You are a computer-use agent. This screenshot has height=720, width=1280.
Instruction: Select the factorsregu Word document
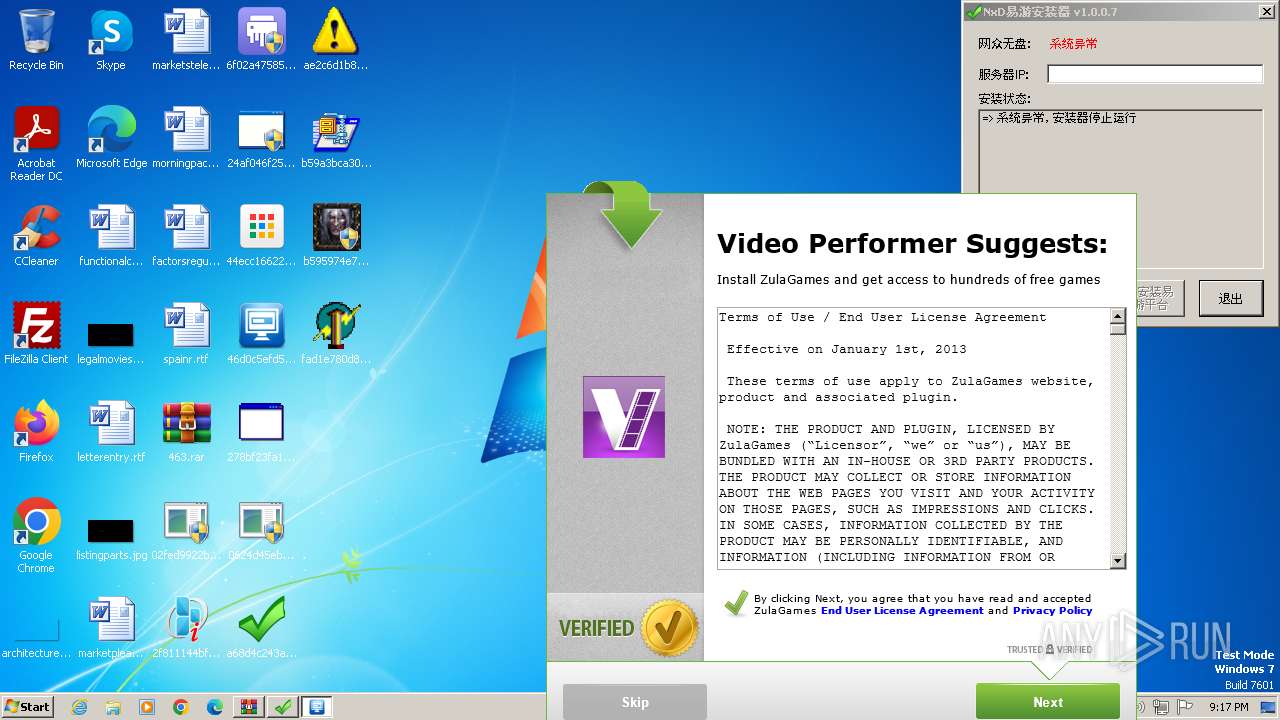pyautogui.click(x=186, y=236)
